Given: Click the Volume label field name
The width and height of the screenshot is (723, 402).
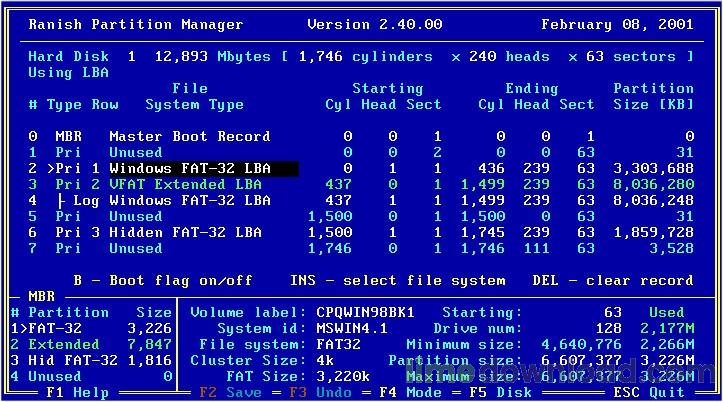Looking at the screenshot, I should 249,313.
